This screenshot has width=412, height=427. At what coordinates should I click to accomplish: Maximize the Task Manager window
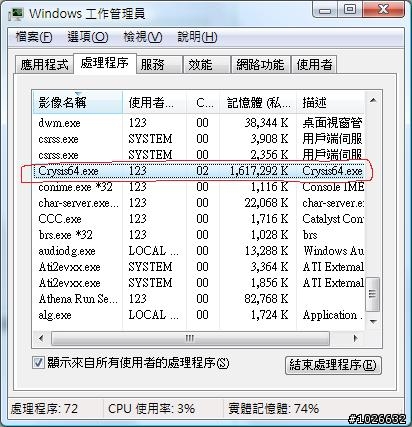pos(350,10)
